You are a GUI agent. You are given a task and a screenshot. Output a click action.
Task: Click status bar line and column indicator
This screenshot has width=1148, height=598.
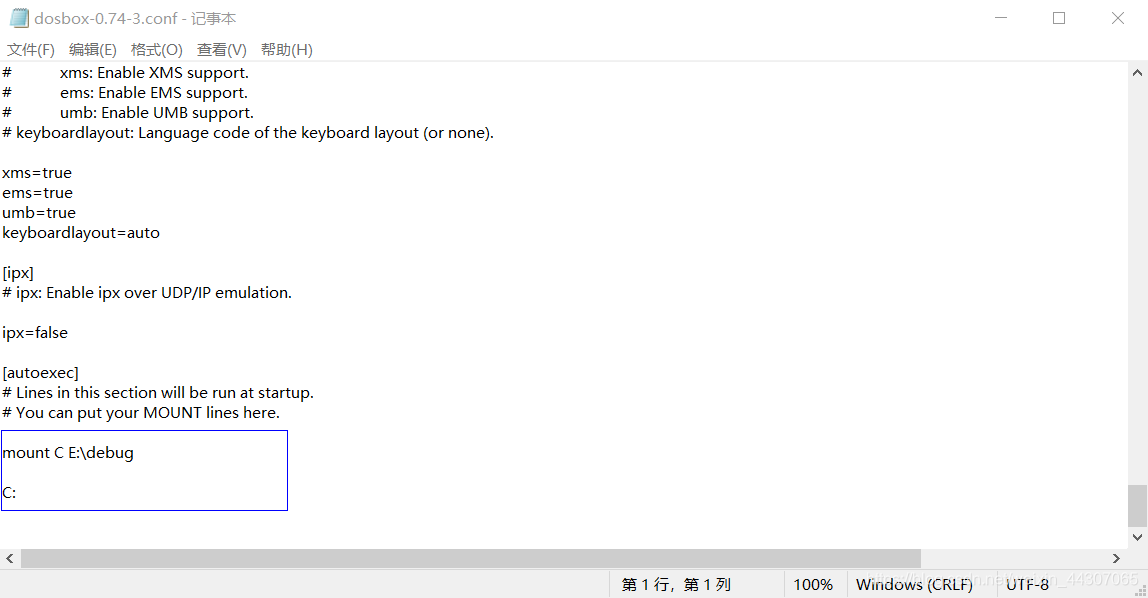click(676, 584)
